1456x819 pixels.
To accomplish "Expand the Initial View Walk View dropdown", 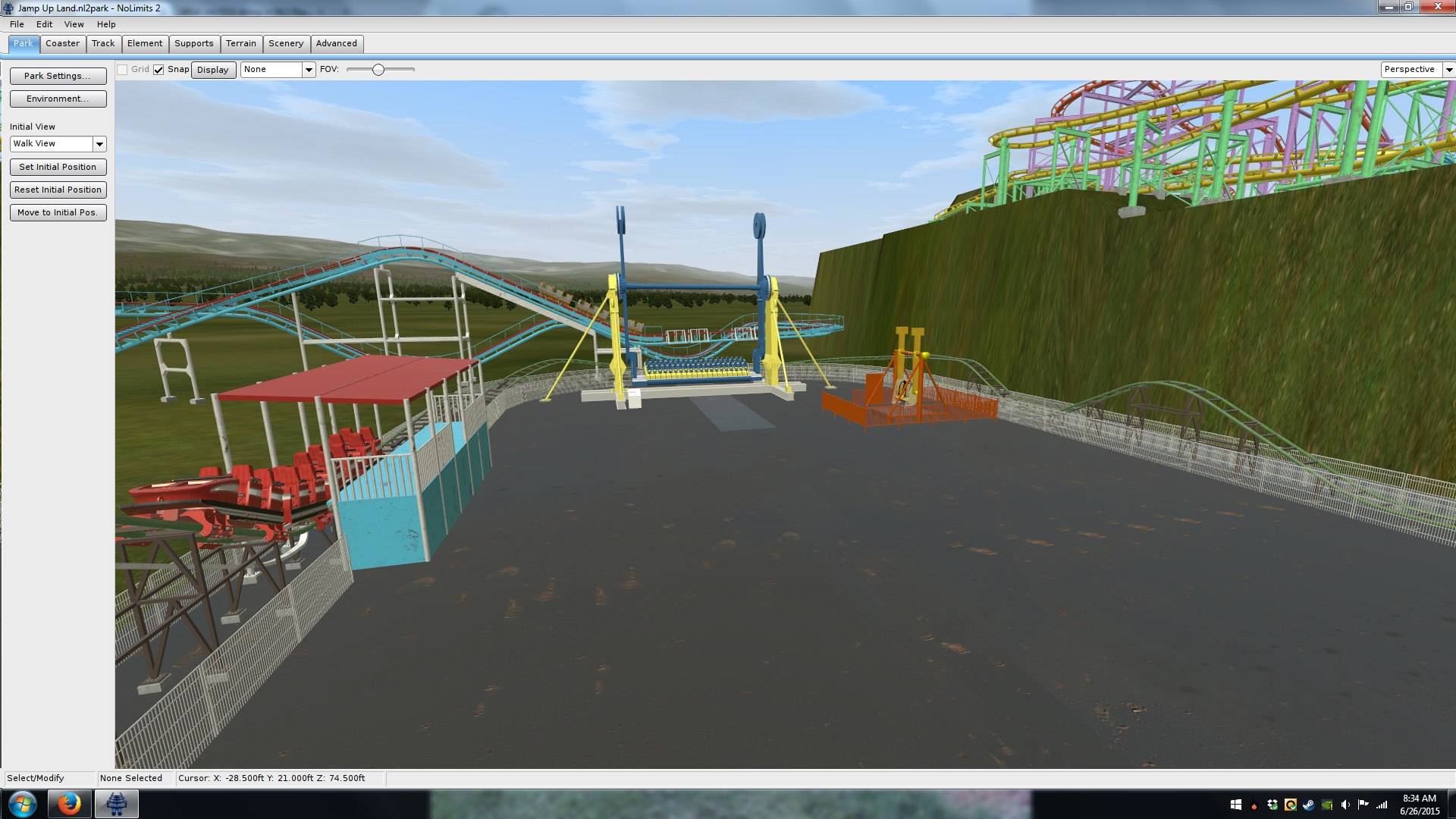I will click(x=99, y=144).
